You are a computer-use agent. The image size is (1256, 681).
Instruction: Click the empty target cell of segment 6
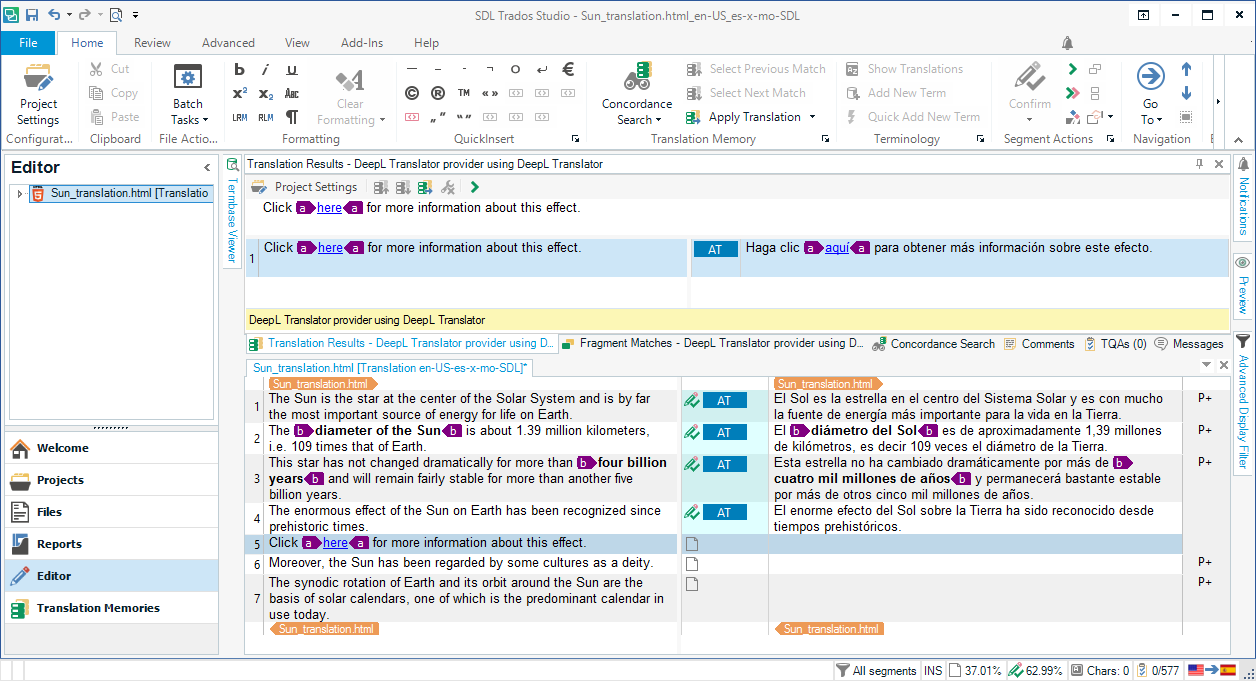(x=975, y=563)
